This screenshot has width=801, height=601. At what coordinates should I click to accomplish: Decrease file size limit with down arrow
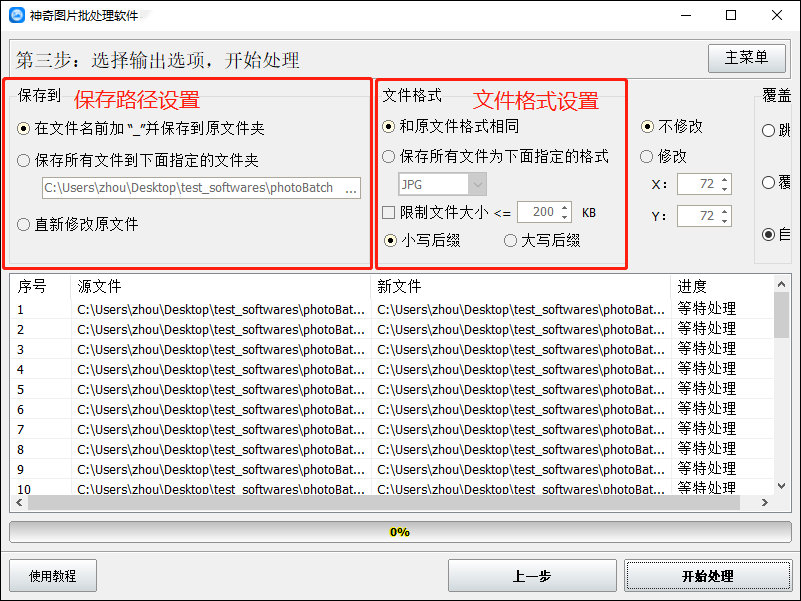(564, 217)
